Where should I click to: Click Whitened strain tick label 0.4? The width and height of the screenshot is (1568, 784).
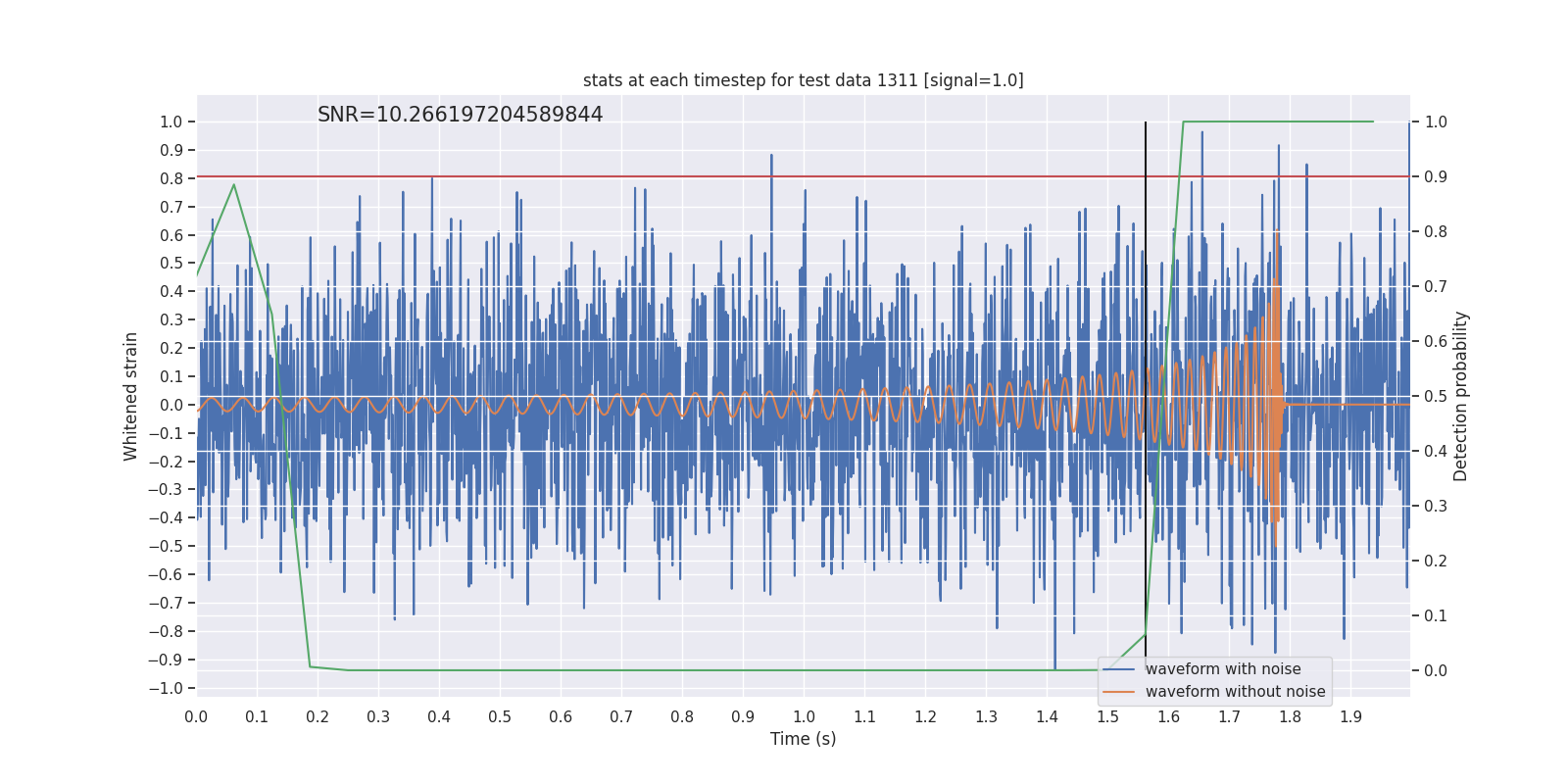pos(171,292)
